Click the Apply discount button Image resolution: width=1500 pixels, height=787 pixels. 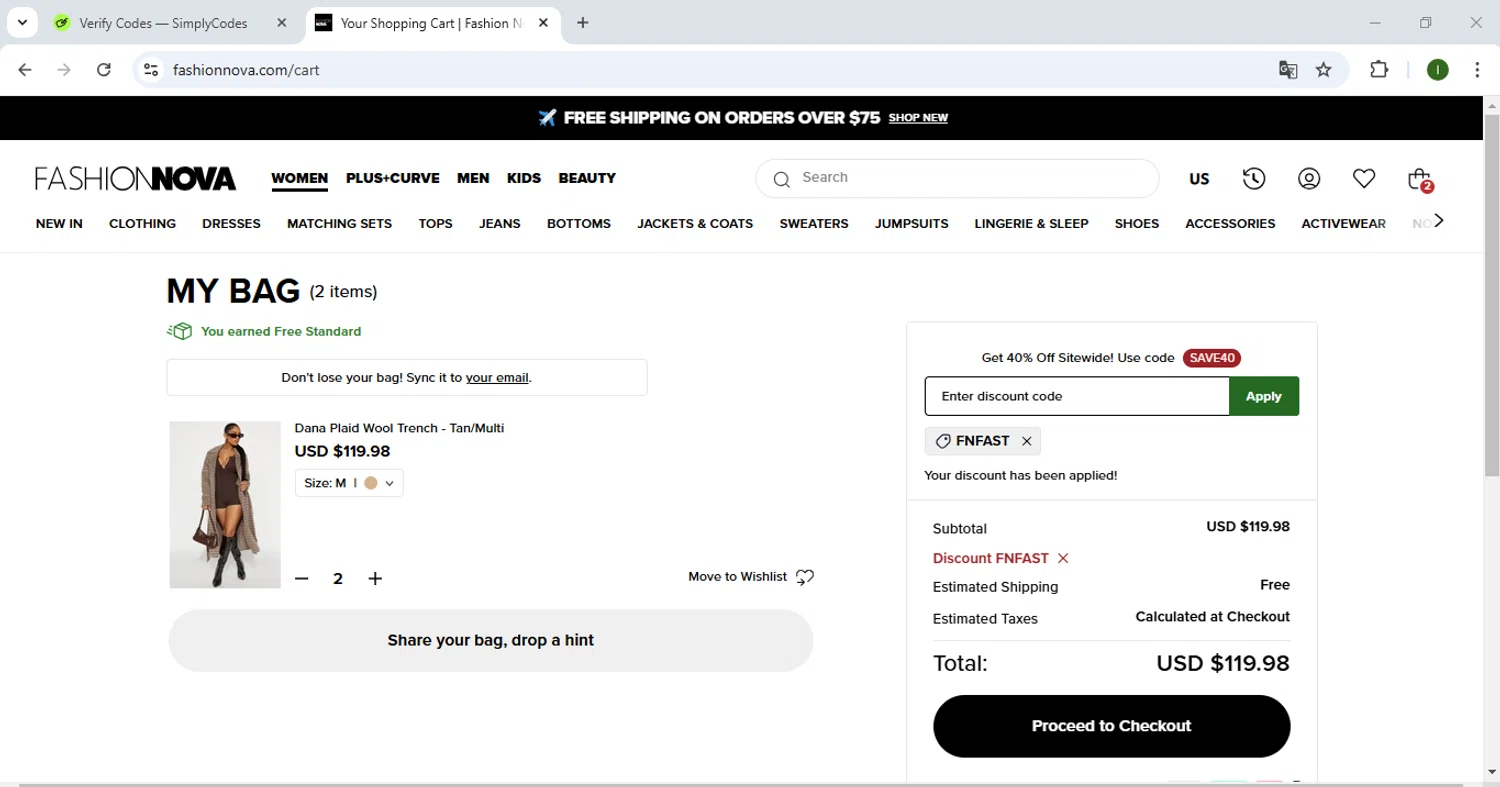[1264, 396]
